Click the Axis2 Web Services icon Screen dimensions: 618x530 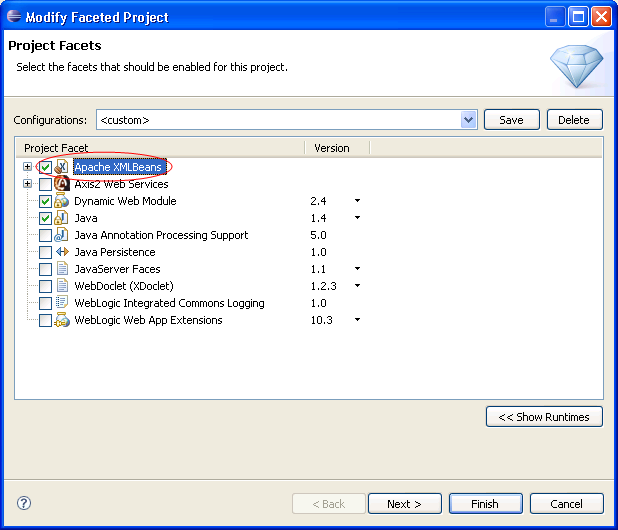coord(61,184)
